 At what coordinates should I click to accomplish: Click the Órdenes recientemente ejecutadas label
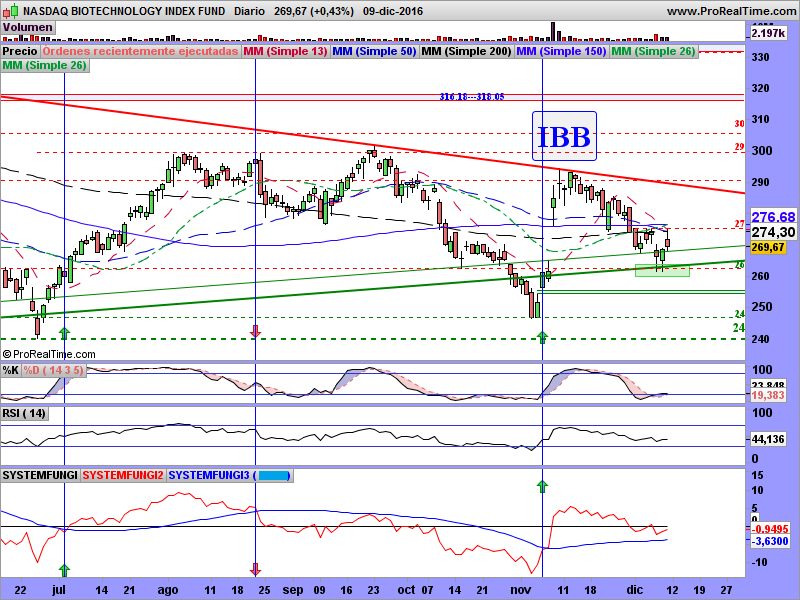pyautogui.click(x=140, y=51)
